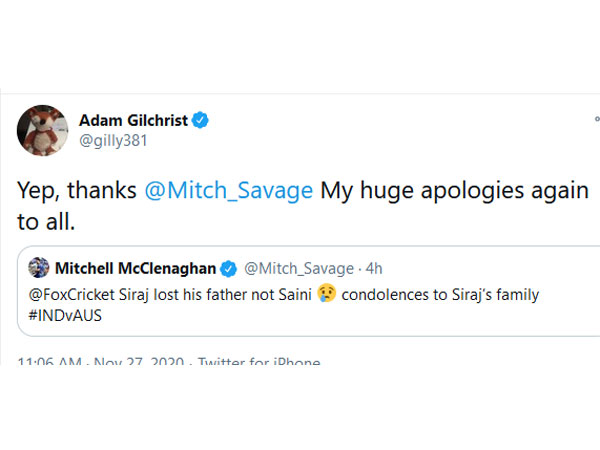Click @Mitch_Savage mention in the reply text
The height and width of the screenshot is (450, 600).
[226, 191]
